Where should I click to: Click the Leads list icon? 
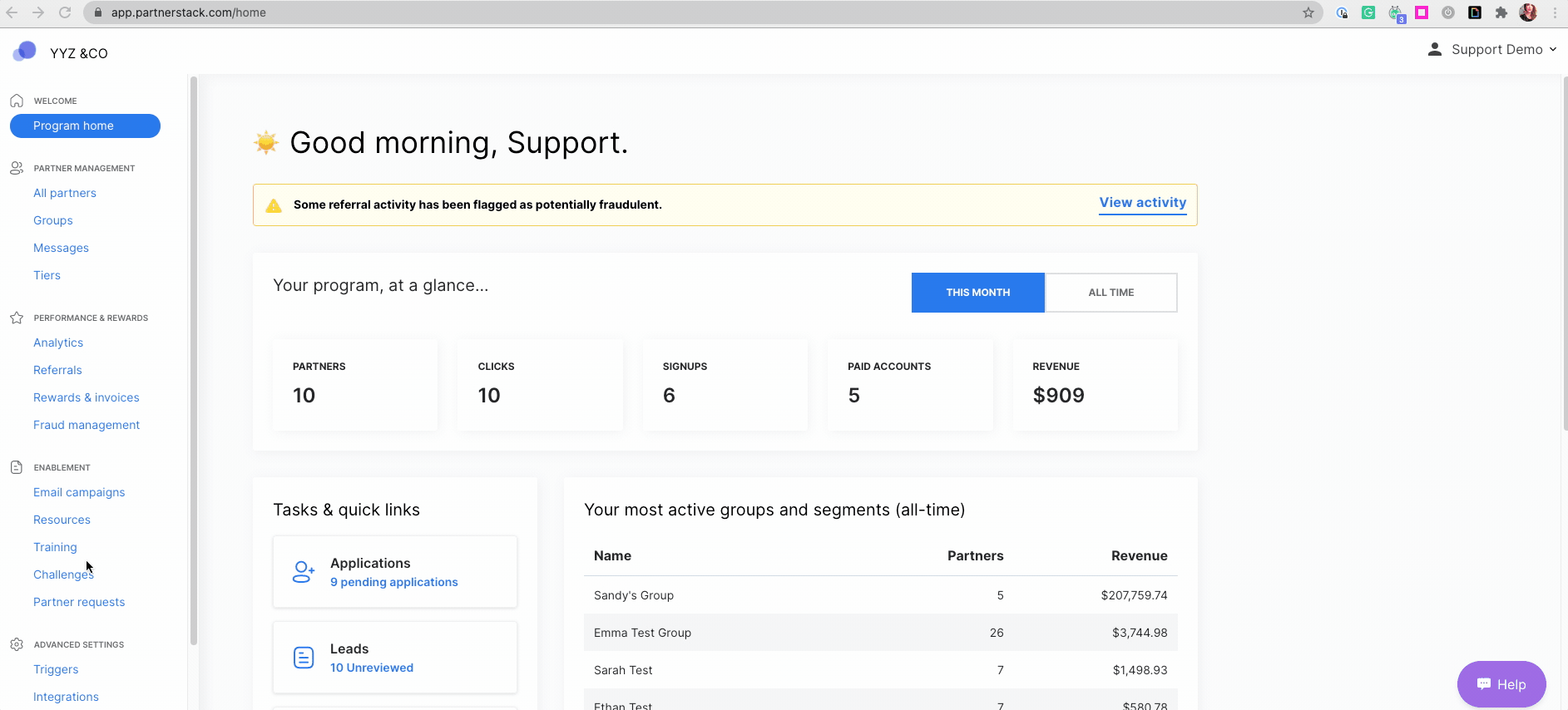pyautogui.click(x=304, y=658)
